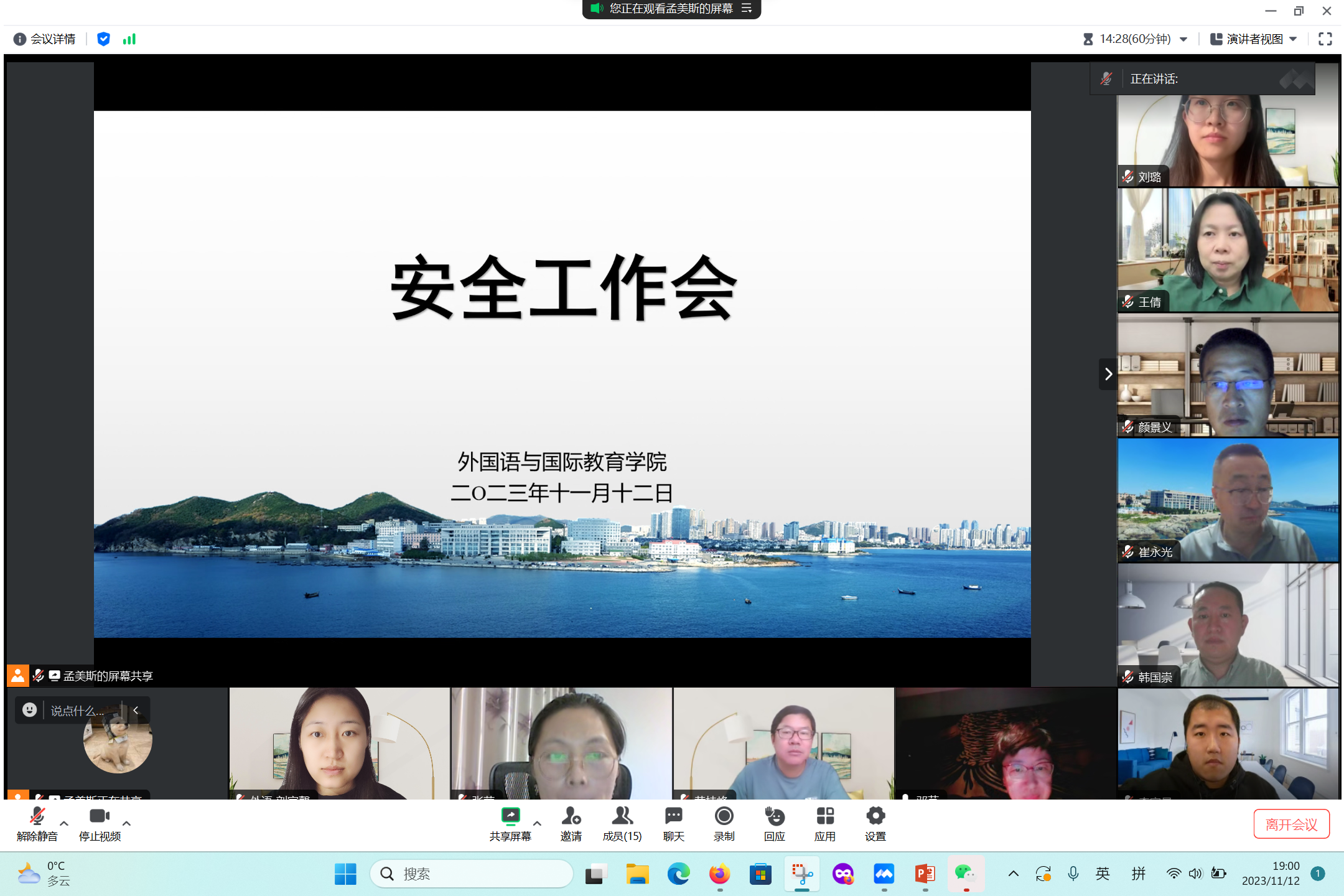The image size is (1344, 896).
Task: Click the blue security shield icon
Action: [103, 39]
